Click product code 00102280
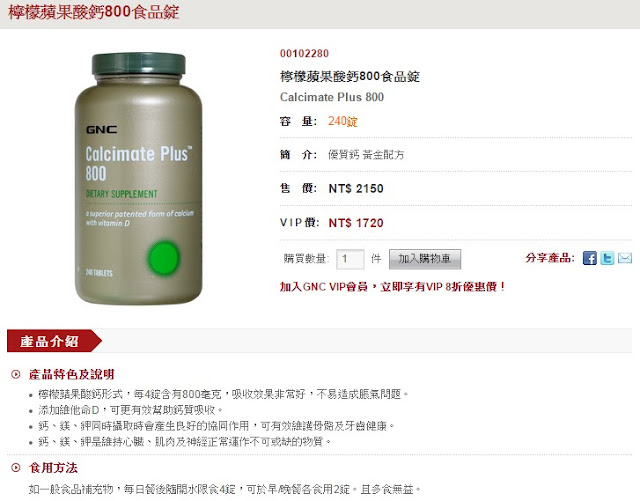Screen dimensions: 640x501 (304, 53)
